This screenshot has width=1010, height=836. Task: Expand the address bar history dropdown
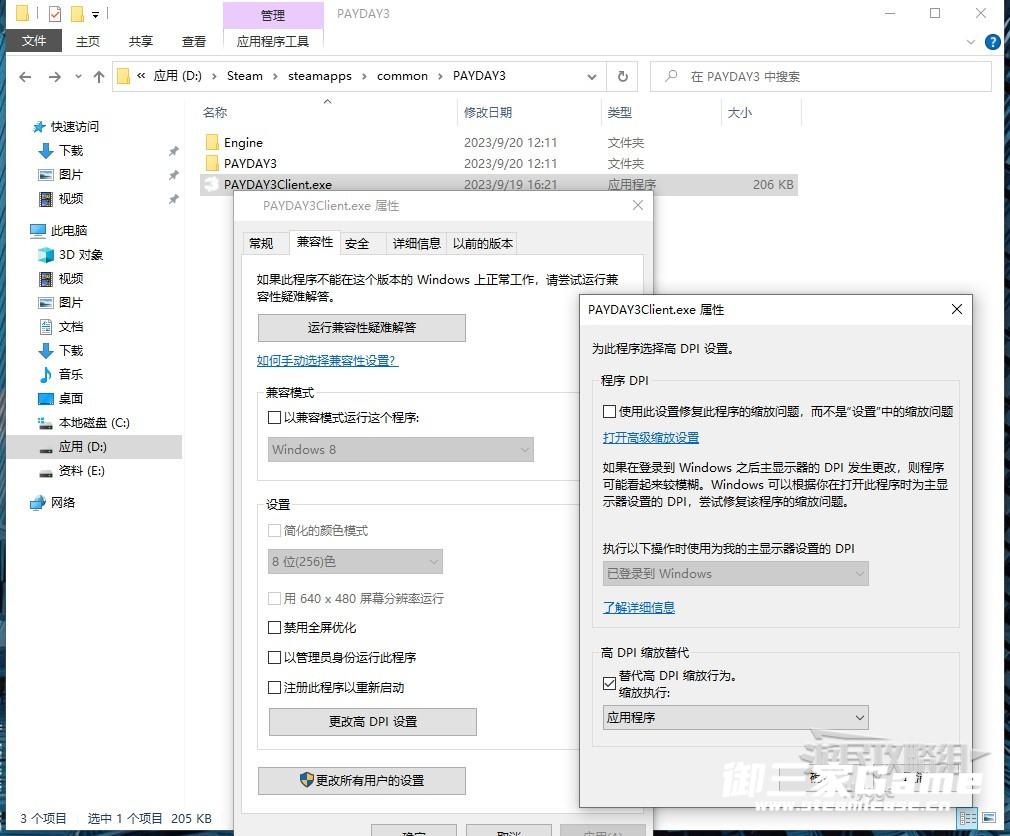tap(592, 76)
